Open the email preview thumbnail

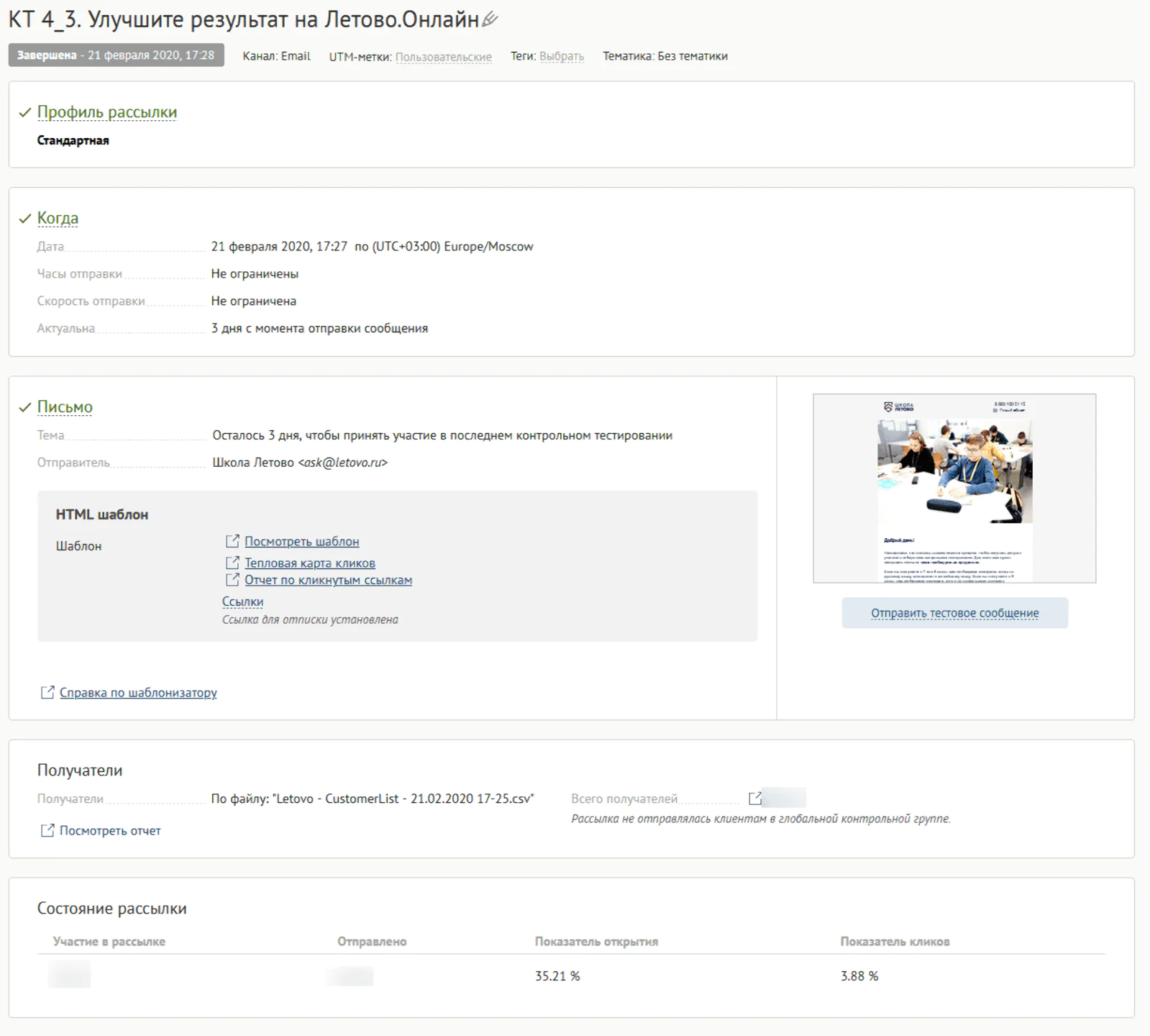click(954, 489)
